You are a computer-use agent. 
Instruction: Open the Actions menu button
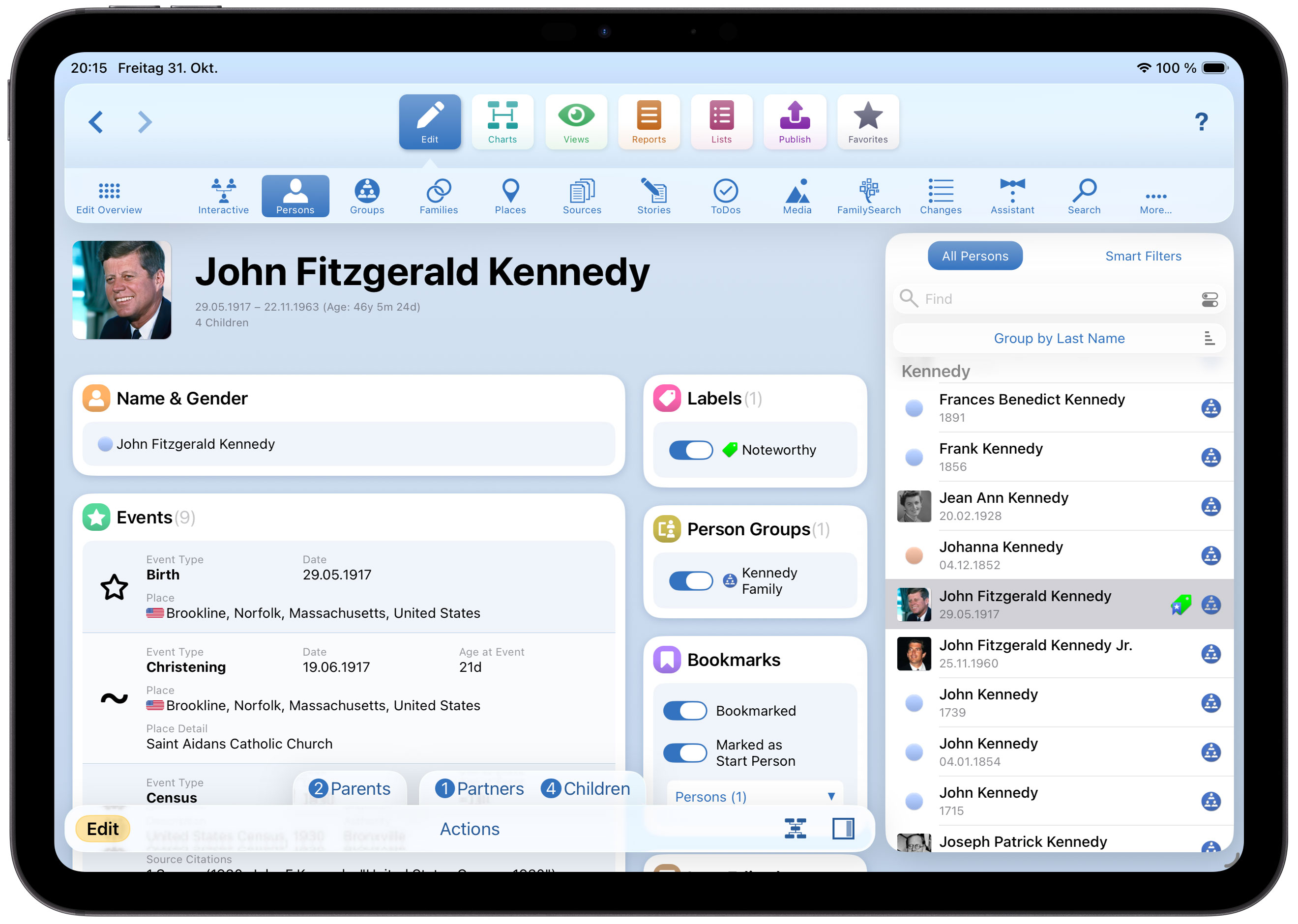pyautogui.click(x=470, y=829)
